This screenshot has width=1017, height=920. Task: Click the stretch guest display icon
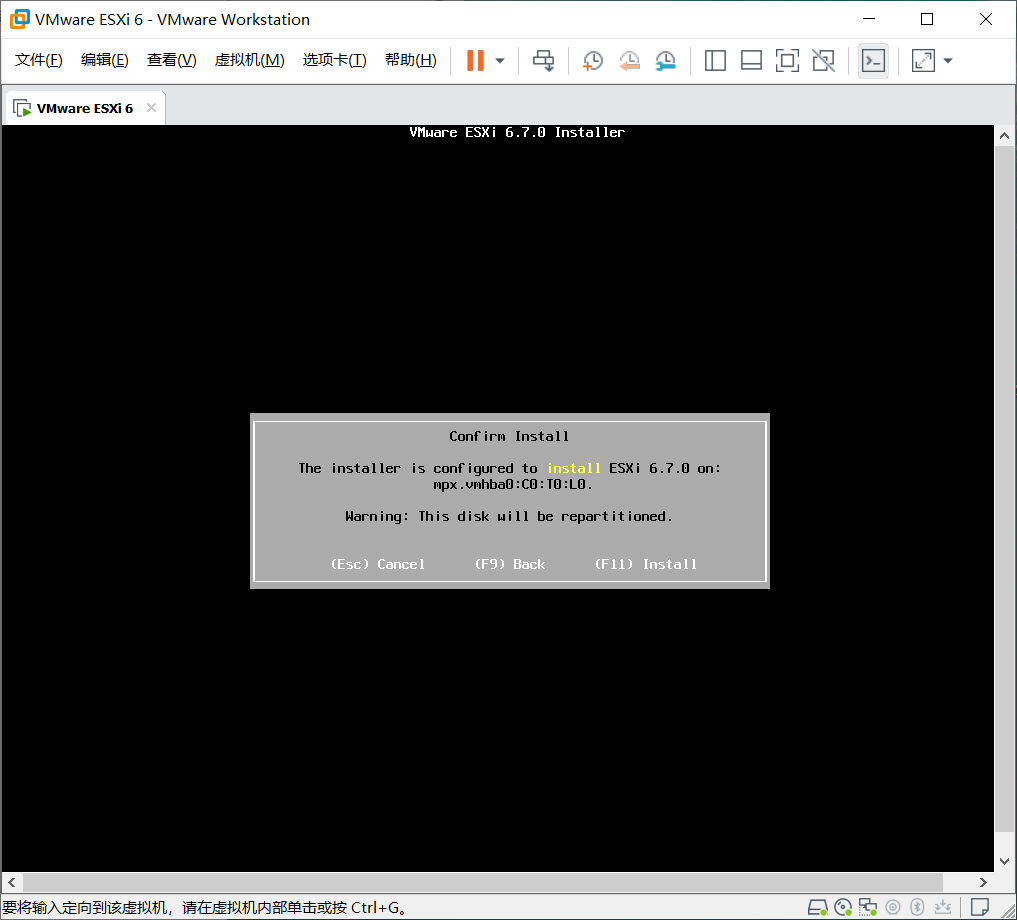click(x=923, y=61)
